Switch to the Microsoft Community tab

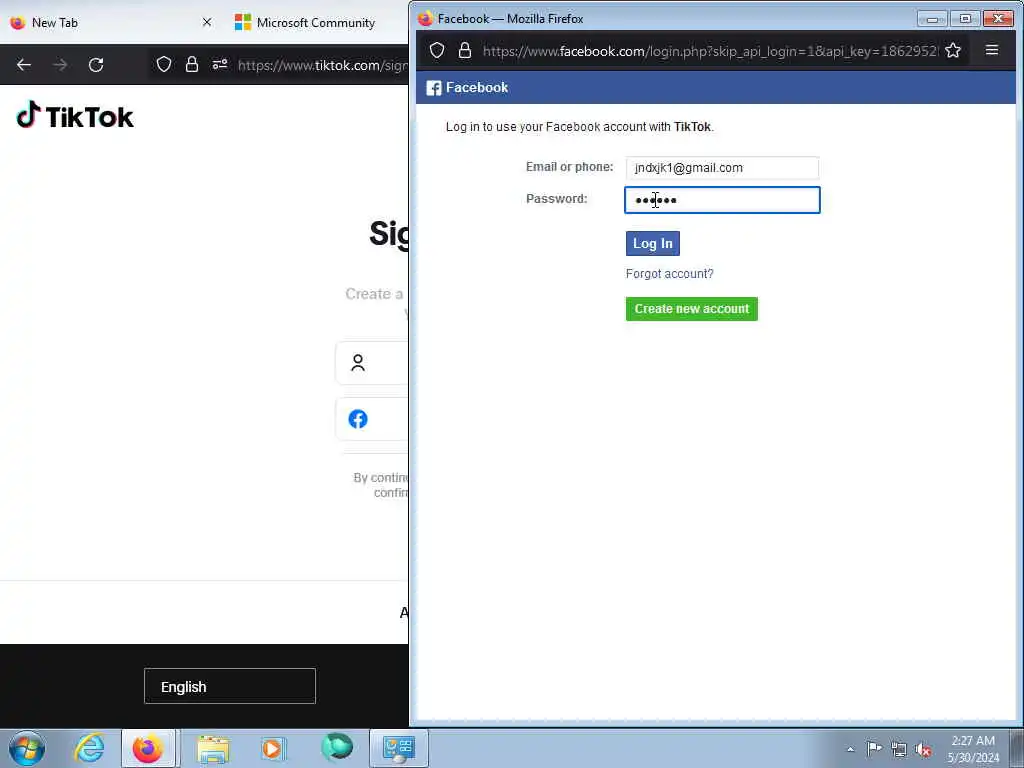(316, 22)
